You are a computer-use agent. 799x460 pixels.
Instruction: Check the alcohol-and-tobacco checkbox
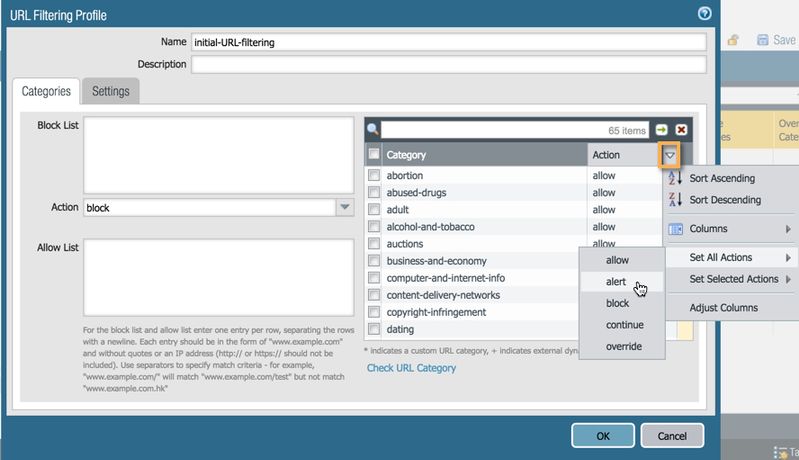point(374,226)
